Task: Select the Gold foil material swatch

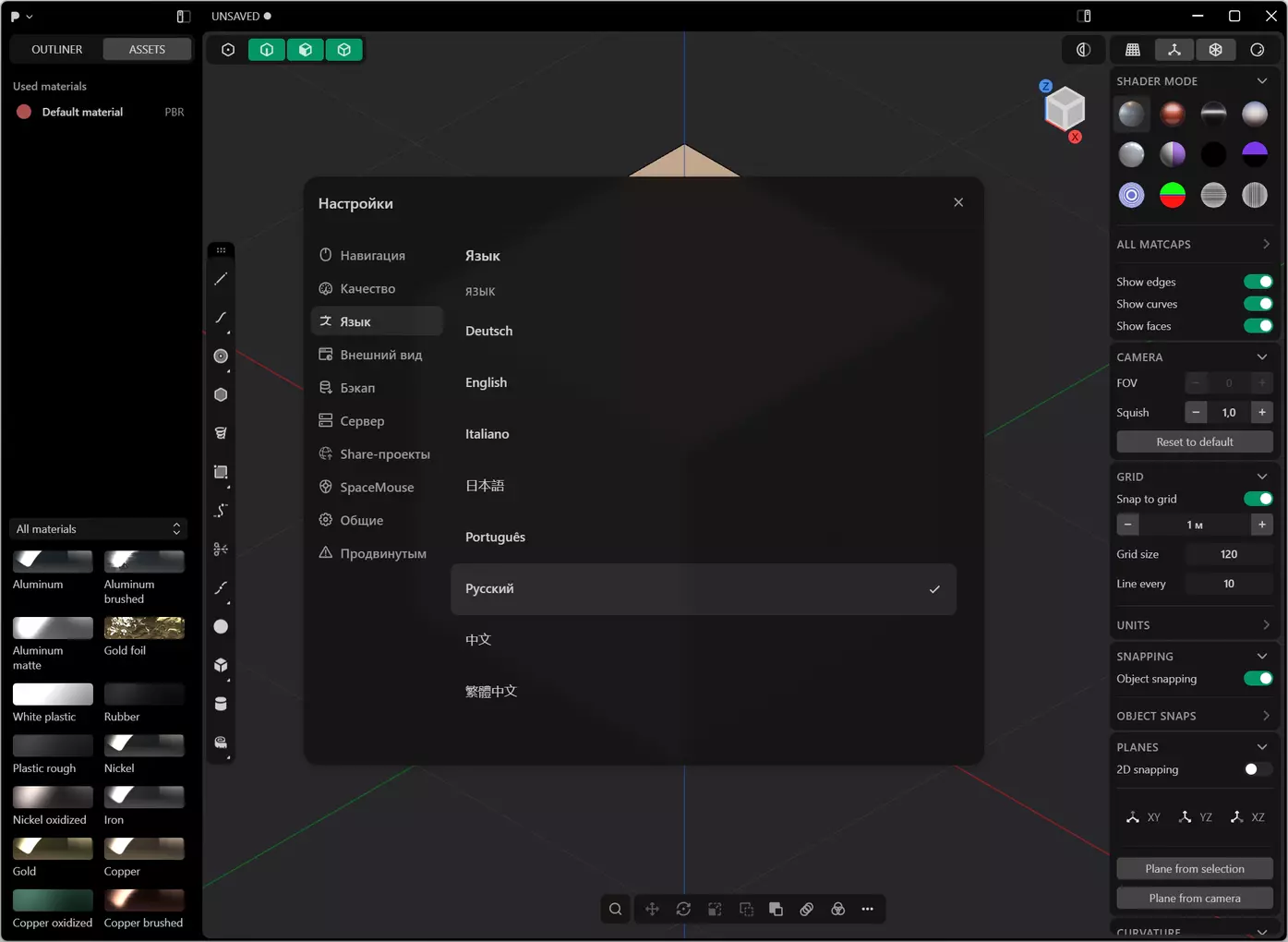Action: tap(144, 628)
